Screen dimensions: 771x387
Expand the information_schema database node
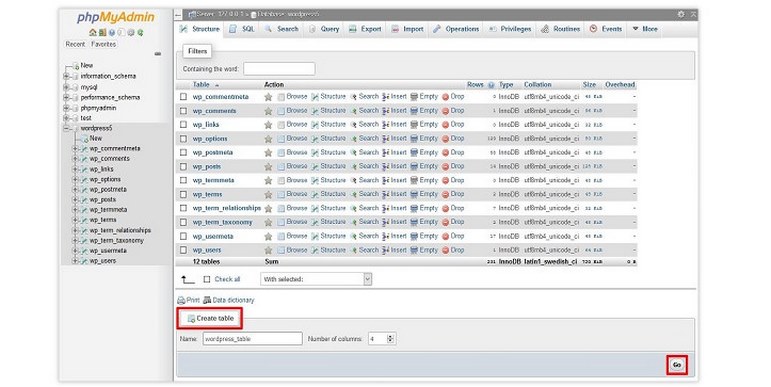pos(66,77)
